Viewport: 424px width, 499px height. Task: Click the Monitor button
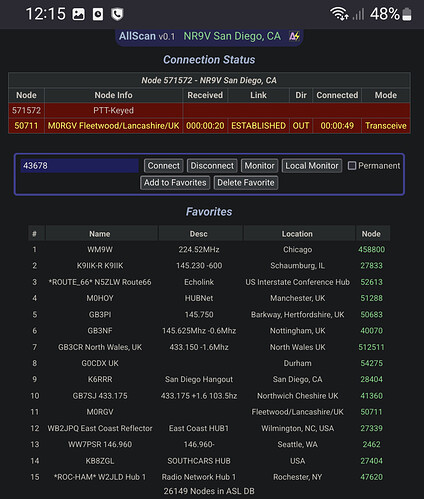(259, 166)
